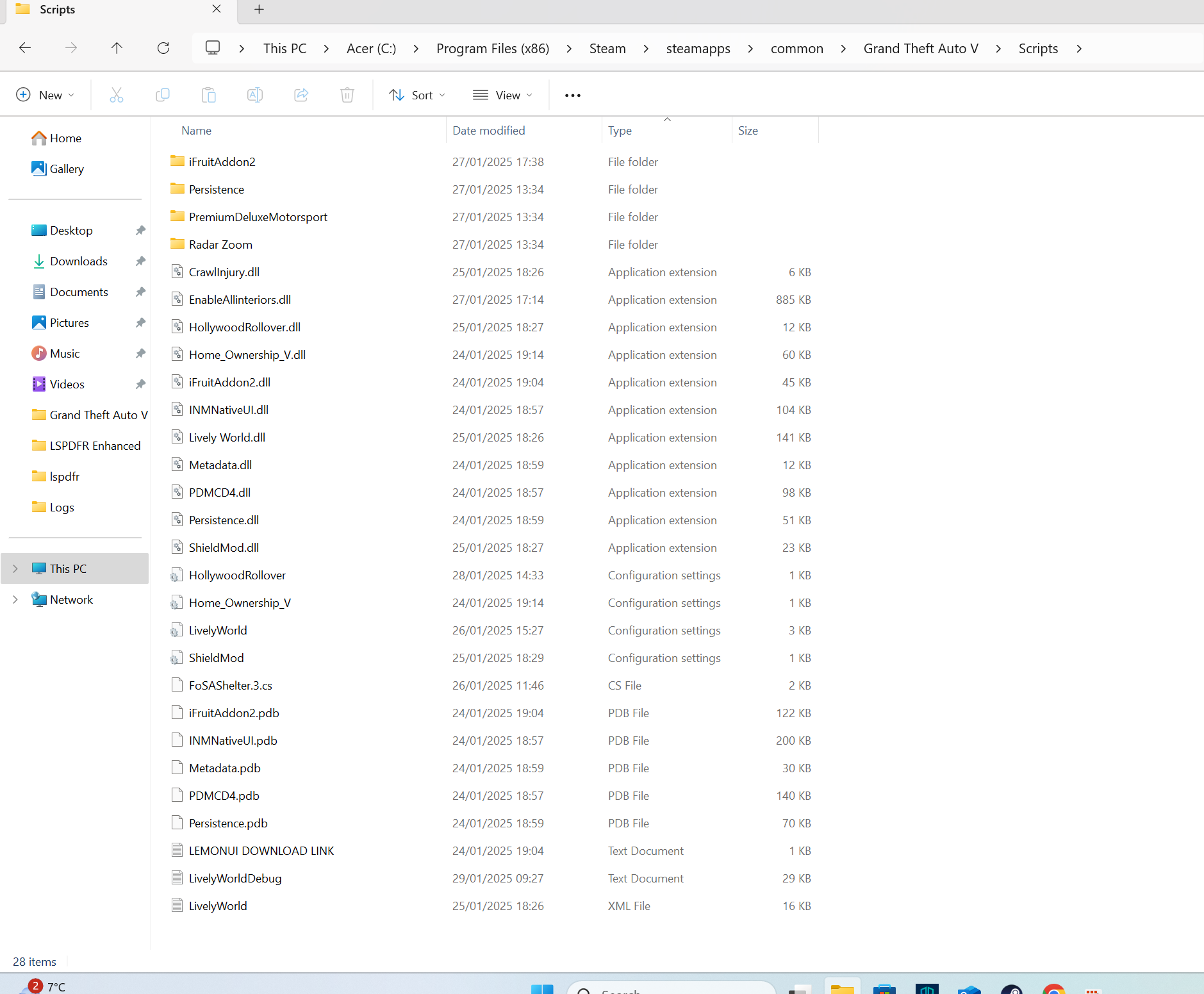Click the Share icon in toolbar
Viewport: 1204px width, 994px height.
pos(301,95)
